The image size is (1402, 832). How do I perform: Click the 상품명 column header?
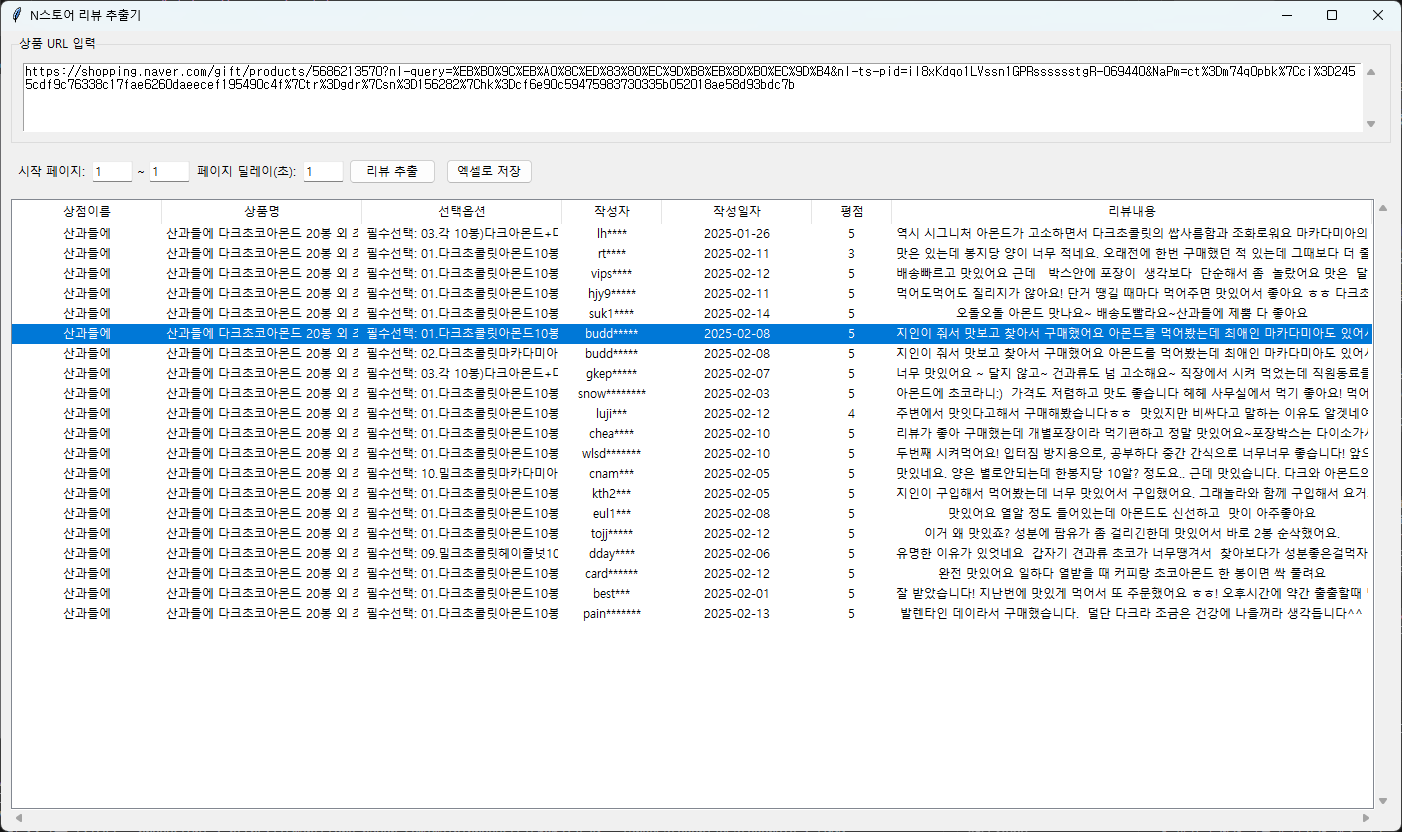pyautogui.click(x=261, y=212)
